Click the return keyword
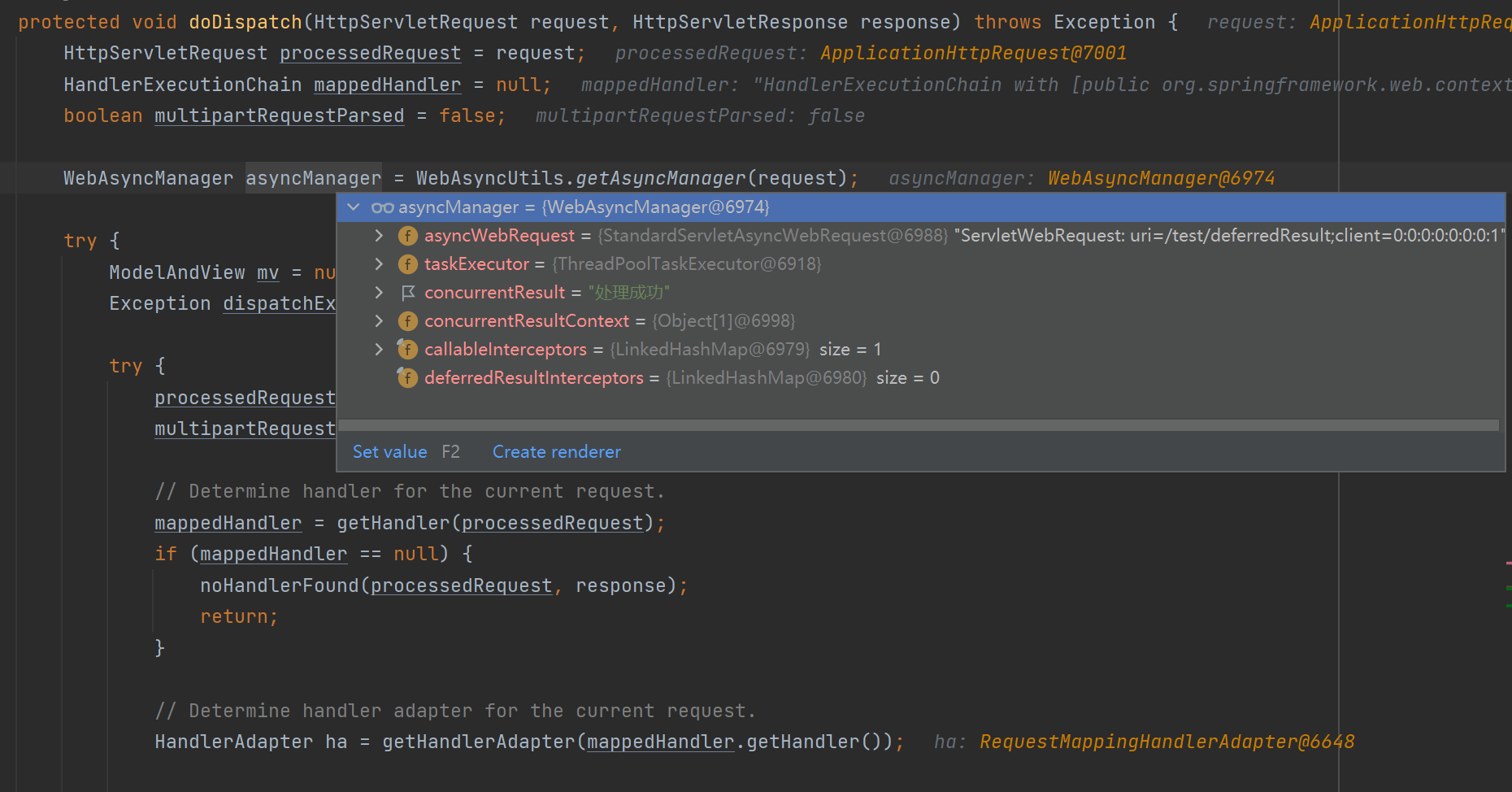Screen dimensions: 1512x792 [x=233, y=616]
